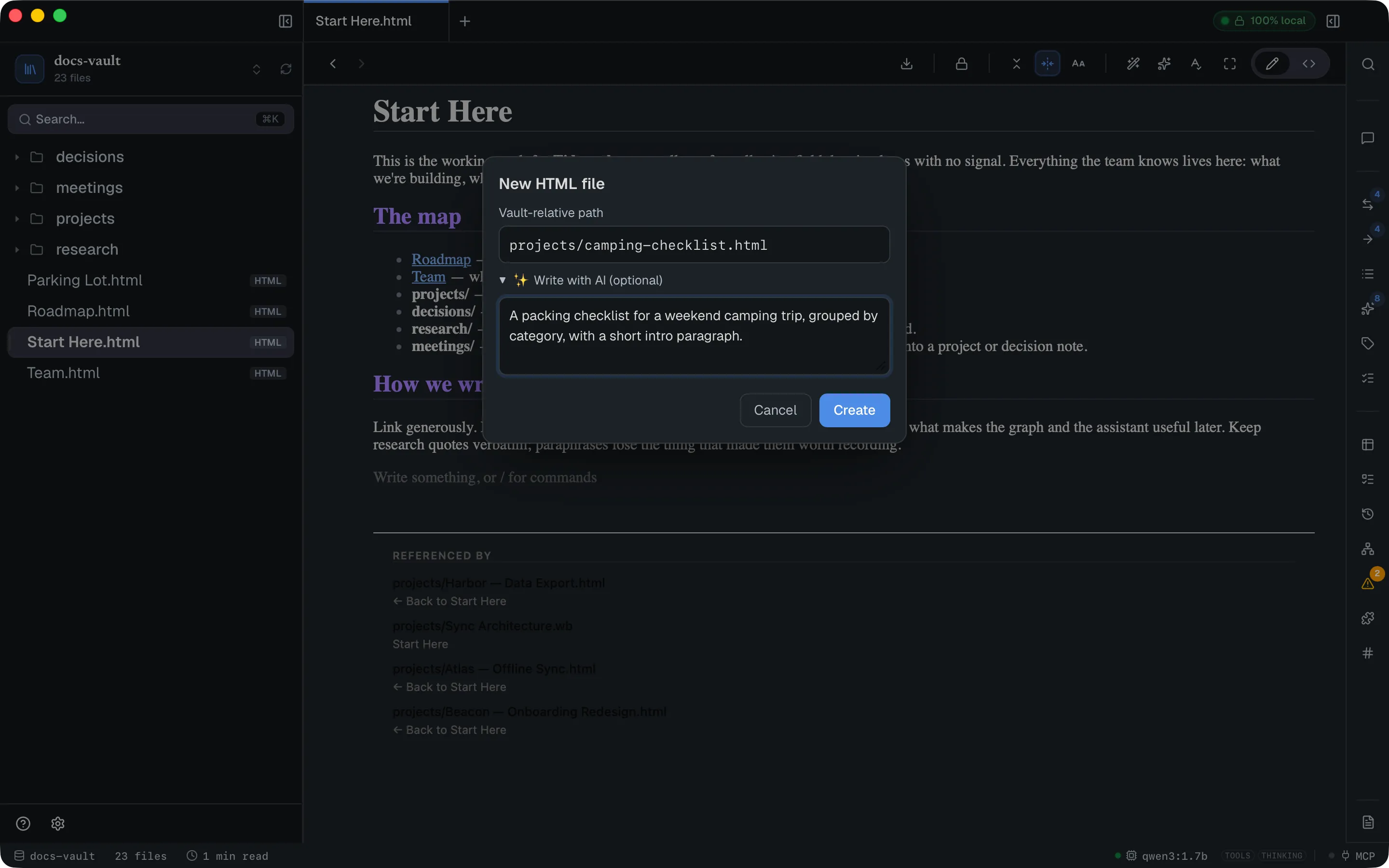Click the magic wand icon
Image resolution: width=1389 pixels, height=868 pixels.
pos(1133,64)
